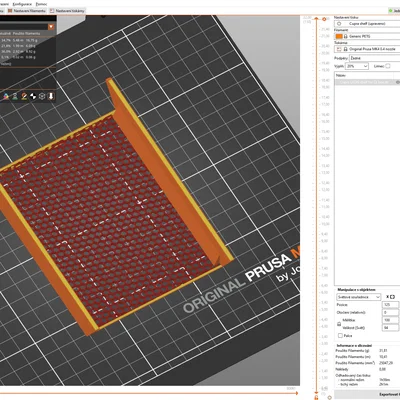The image size is (400, 400).
Task: Select the 21,8% legend row
Action: click(27, 46)
